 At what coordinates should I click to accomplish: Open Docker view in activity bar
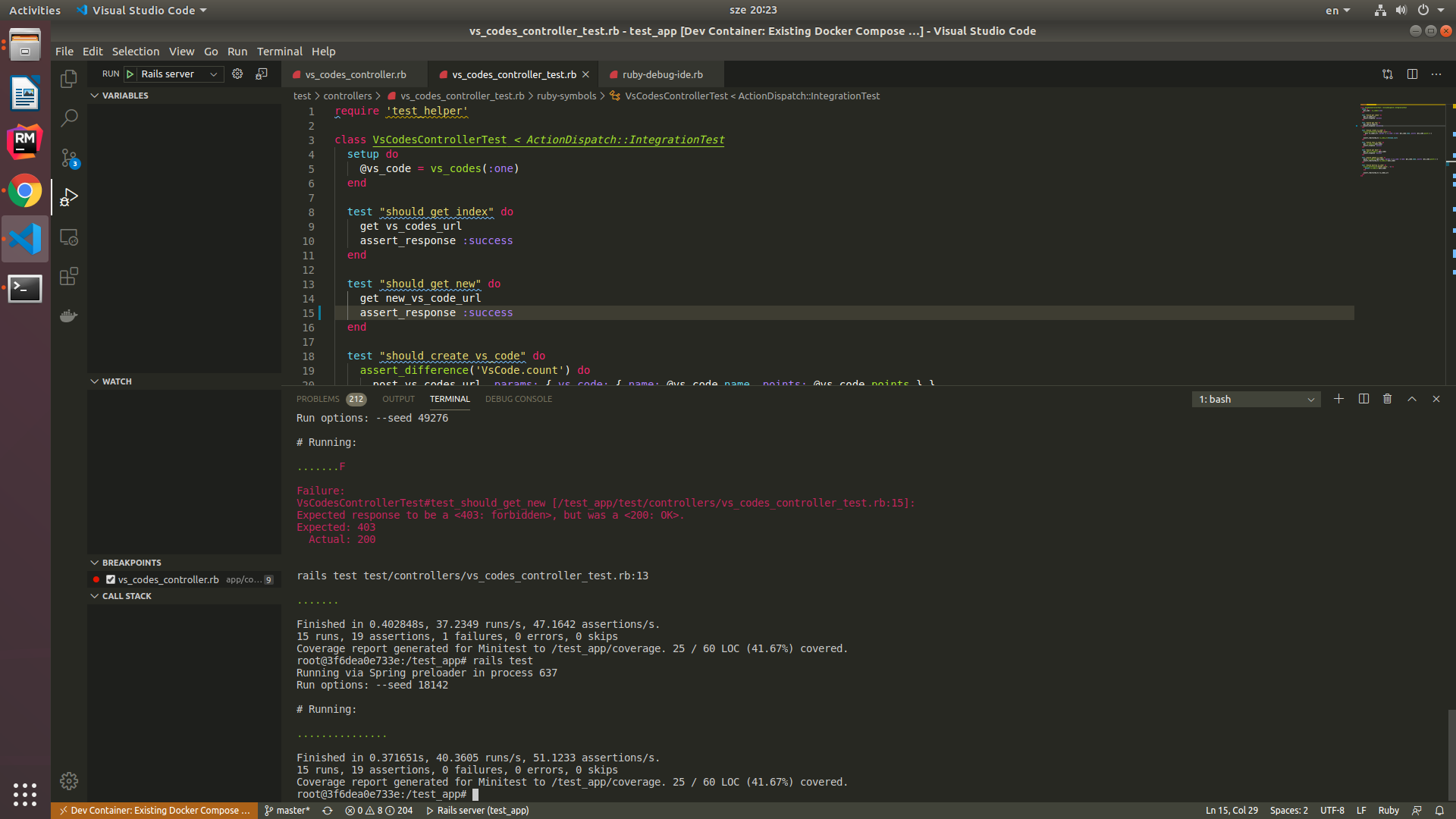(69, 315)
